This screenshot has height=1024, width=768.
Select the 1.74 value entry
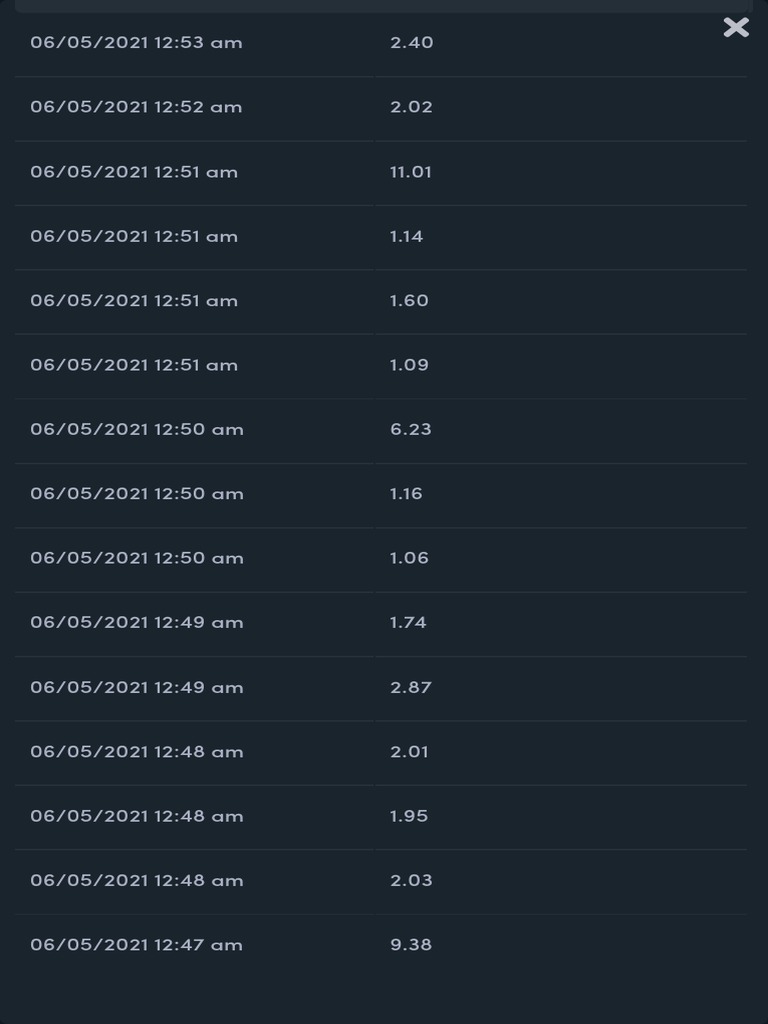pyautogui.click(x=408, y=622)
